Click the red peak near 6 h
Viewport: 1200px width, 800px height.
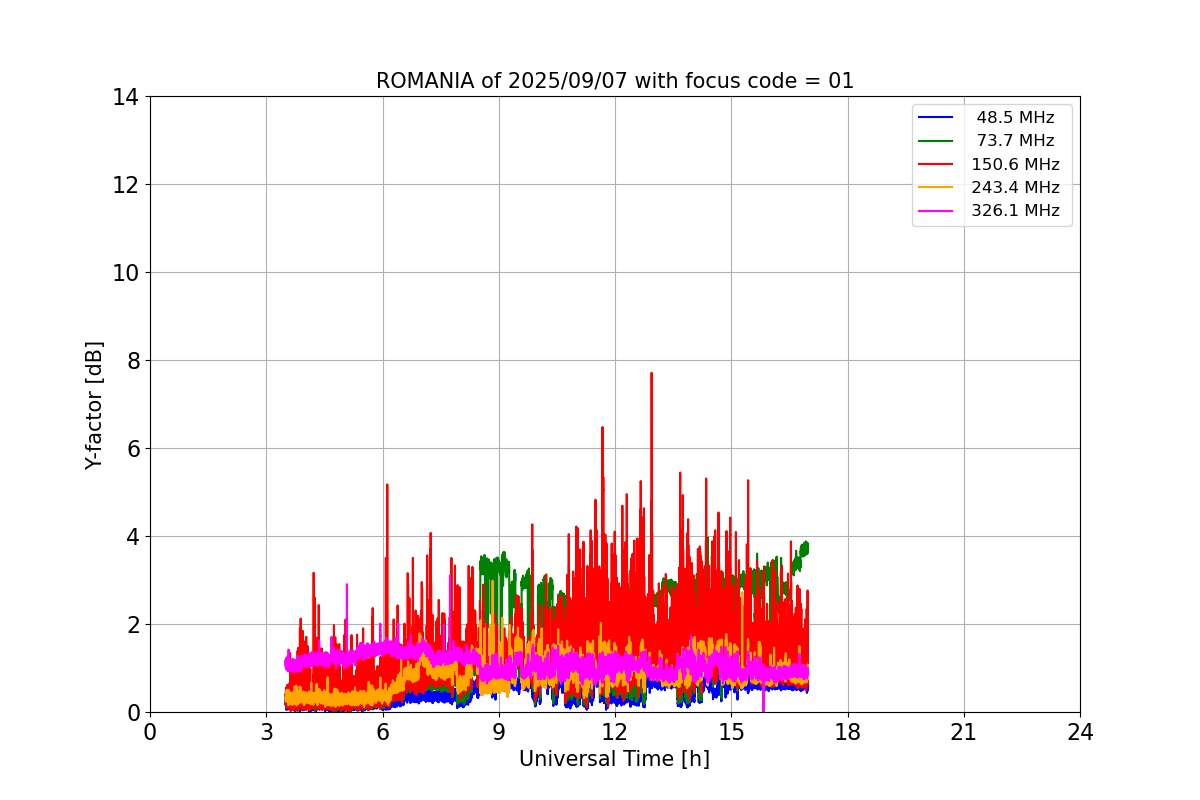pyautogui.click(x=387, y=486)
